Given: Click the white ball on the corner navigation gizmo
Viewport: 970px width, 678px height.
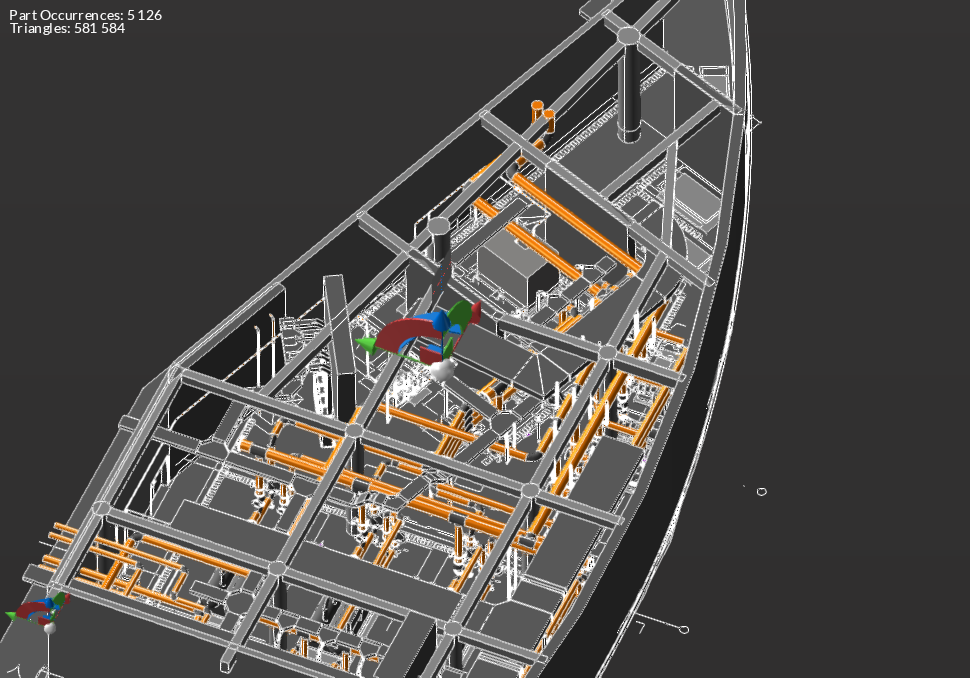Looking at the screenshot, I should [x=50, y=628].
